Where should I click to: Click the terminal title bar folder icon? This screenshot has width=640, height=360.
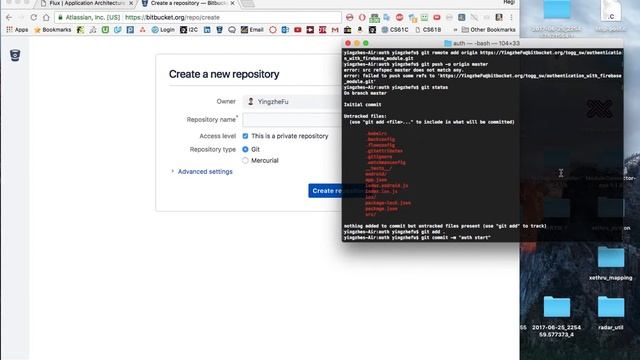coord(448,43)
